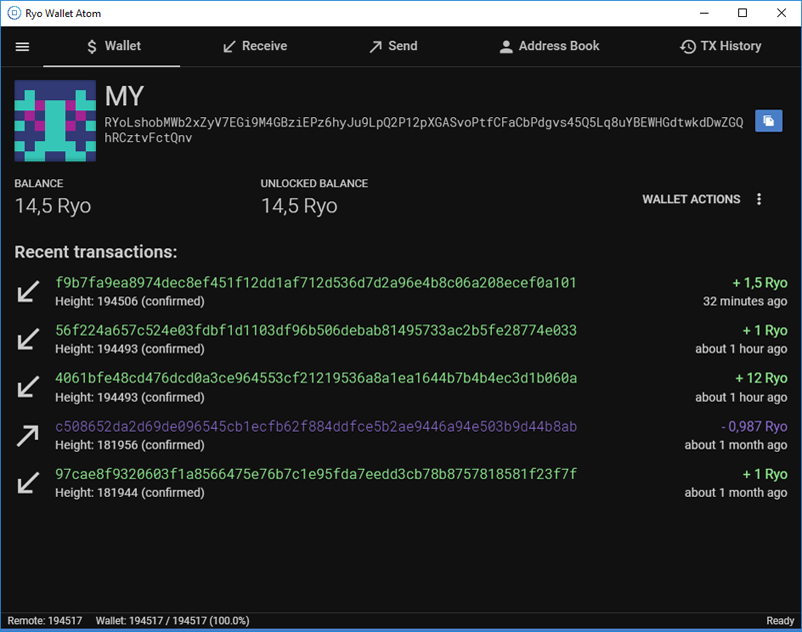
Task: Open transaction 4061bfe48cd476dc hash
Action: point(316,378)
